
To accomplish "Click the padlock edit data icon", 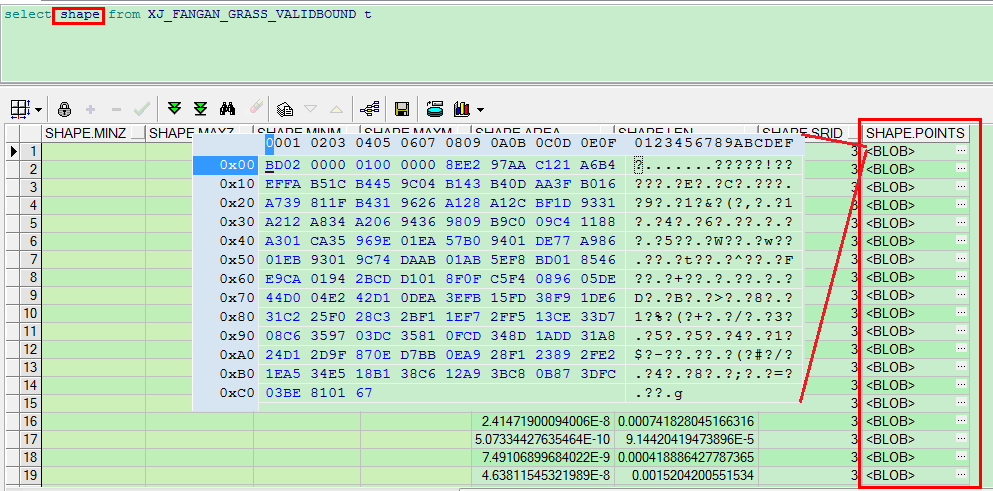I will pos(65,109).
